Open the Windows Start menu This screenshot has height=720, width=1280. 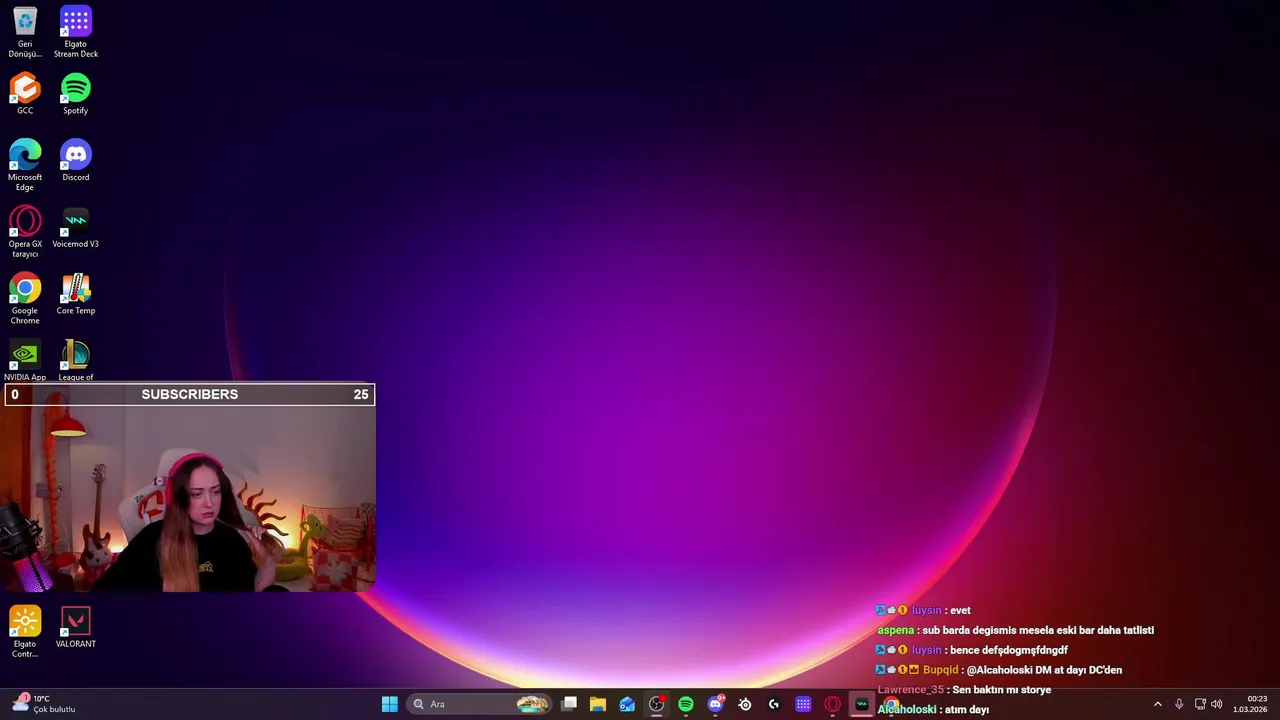(x=390, y=704)
